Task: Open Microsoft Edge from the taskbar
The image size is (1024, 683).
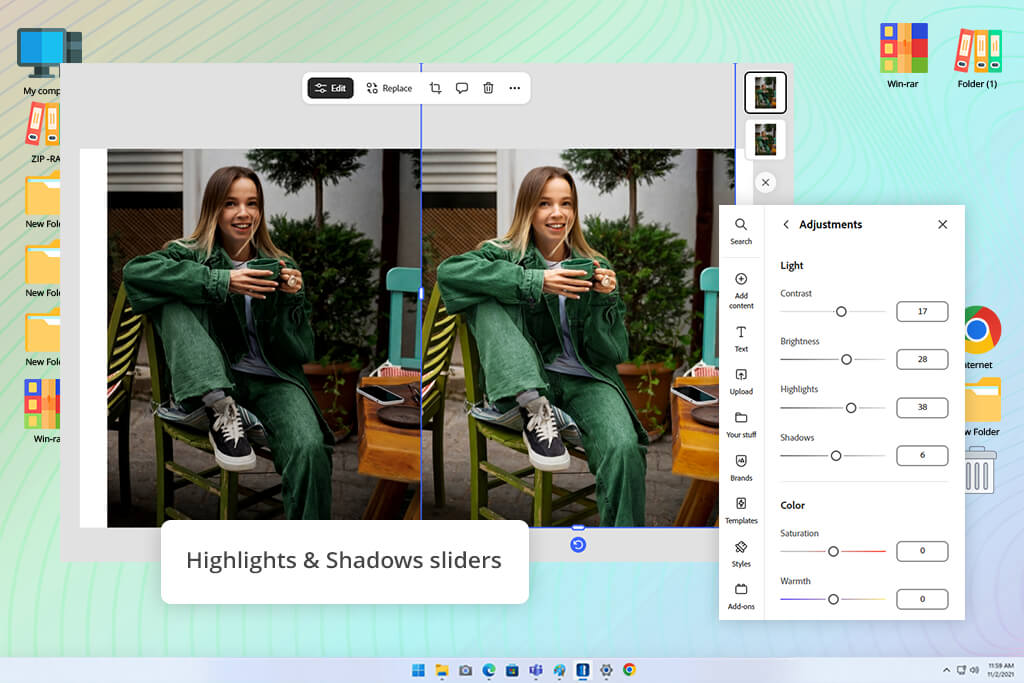Action: point(488,670)
